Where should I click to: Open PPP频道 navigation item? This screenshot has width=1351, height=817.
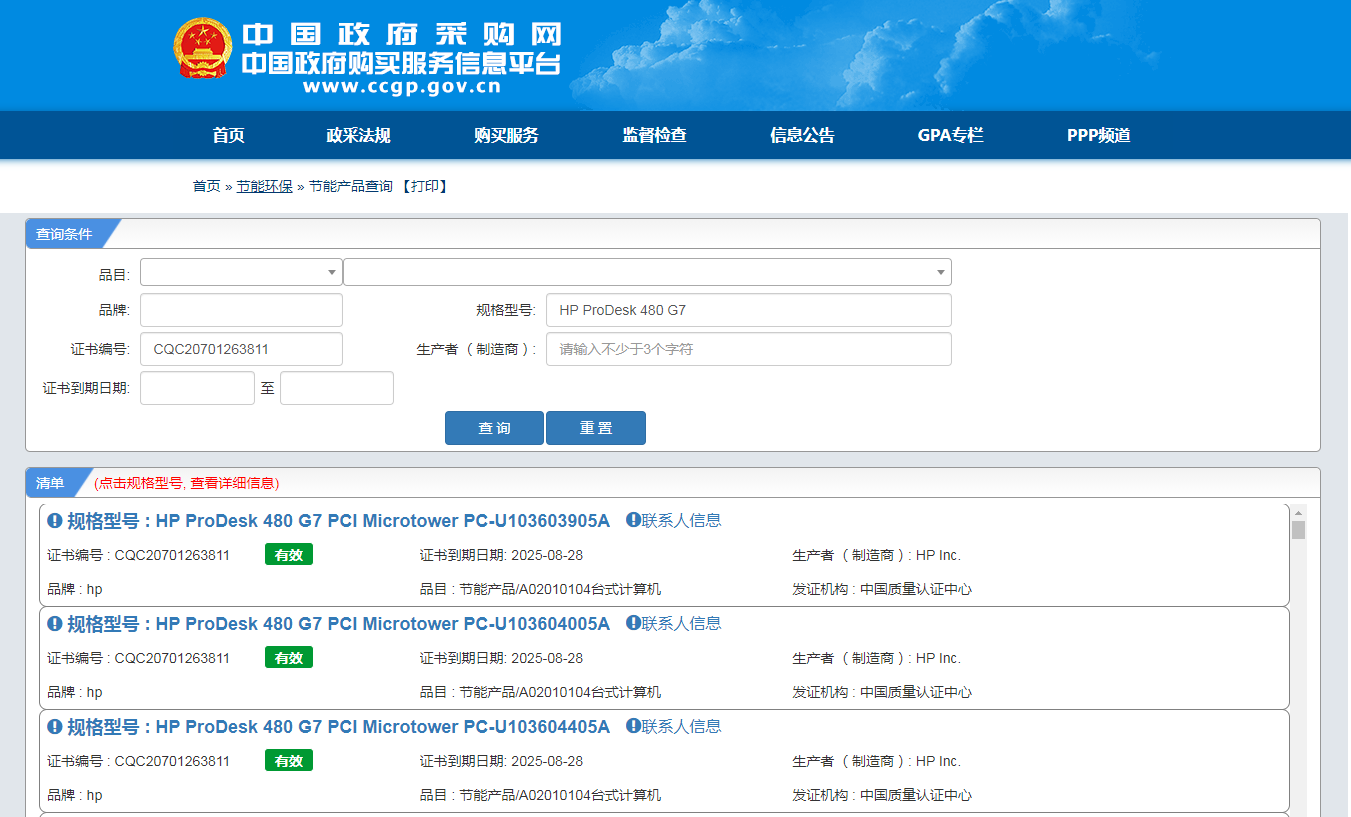(1099, 135)
